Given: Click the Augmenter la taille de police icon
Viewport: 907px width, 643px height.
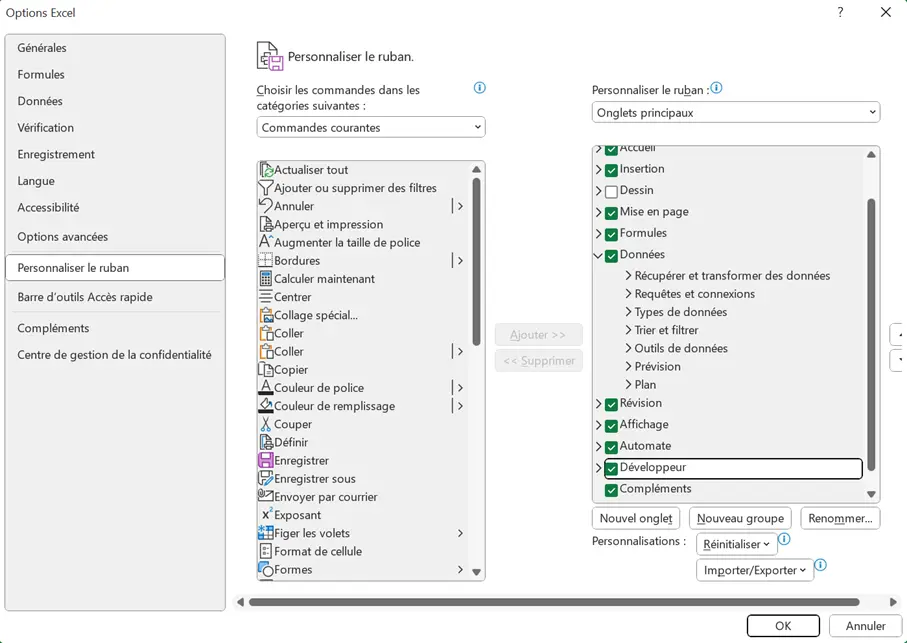Looking at the screenshot, I should [x=266, y=242].
